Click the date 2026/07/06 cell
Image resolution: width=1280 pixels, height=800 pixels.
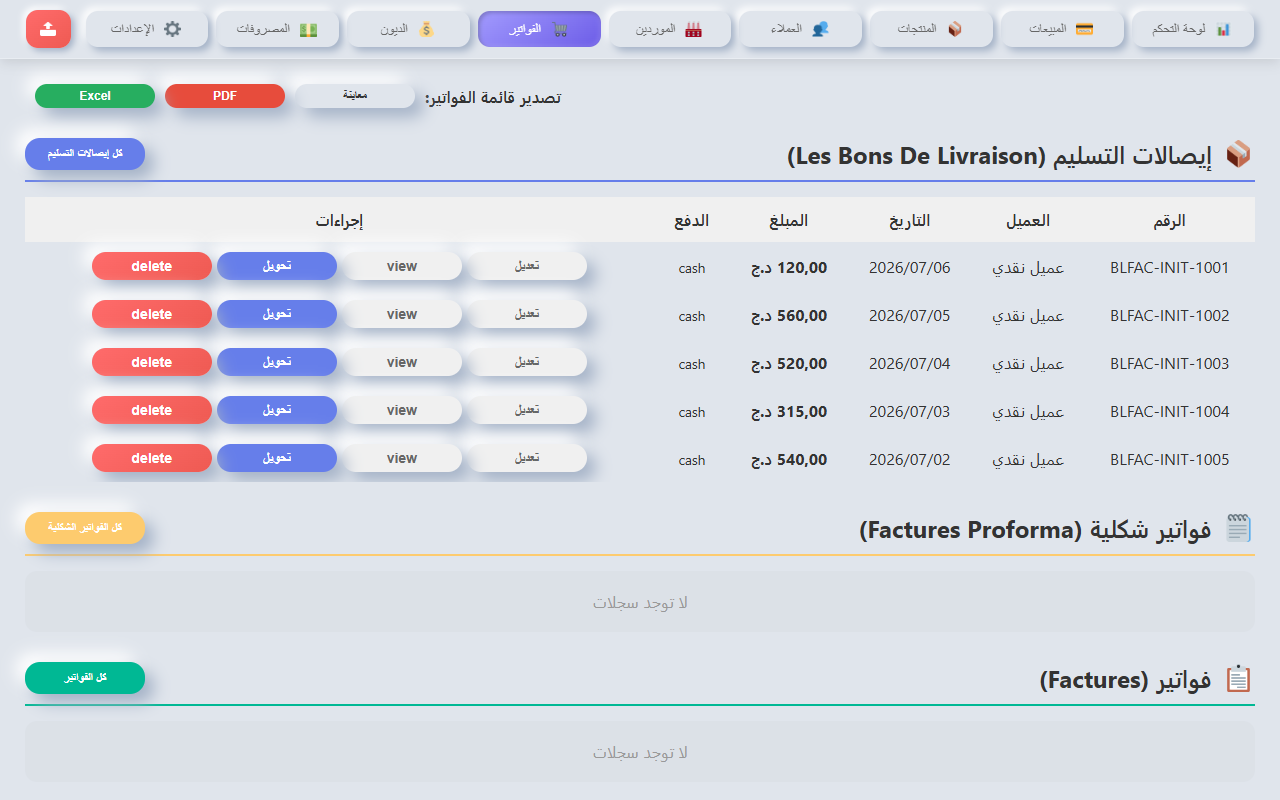pyautogui.click(x=909, y=268)
